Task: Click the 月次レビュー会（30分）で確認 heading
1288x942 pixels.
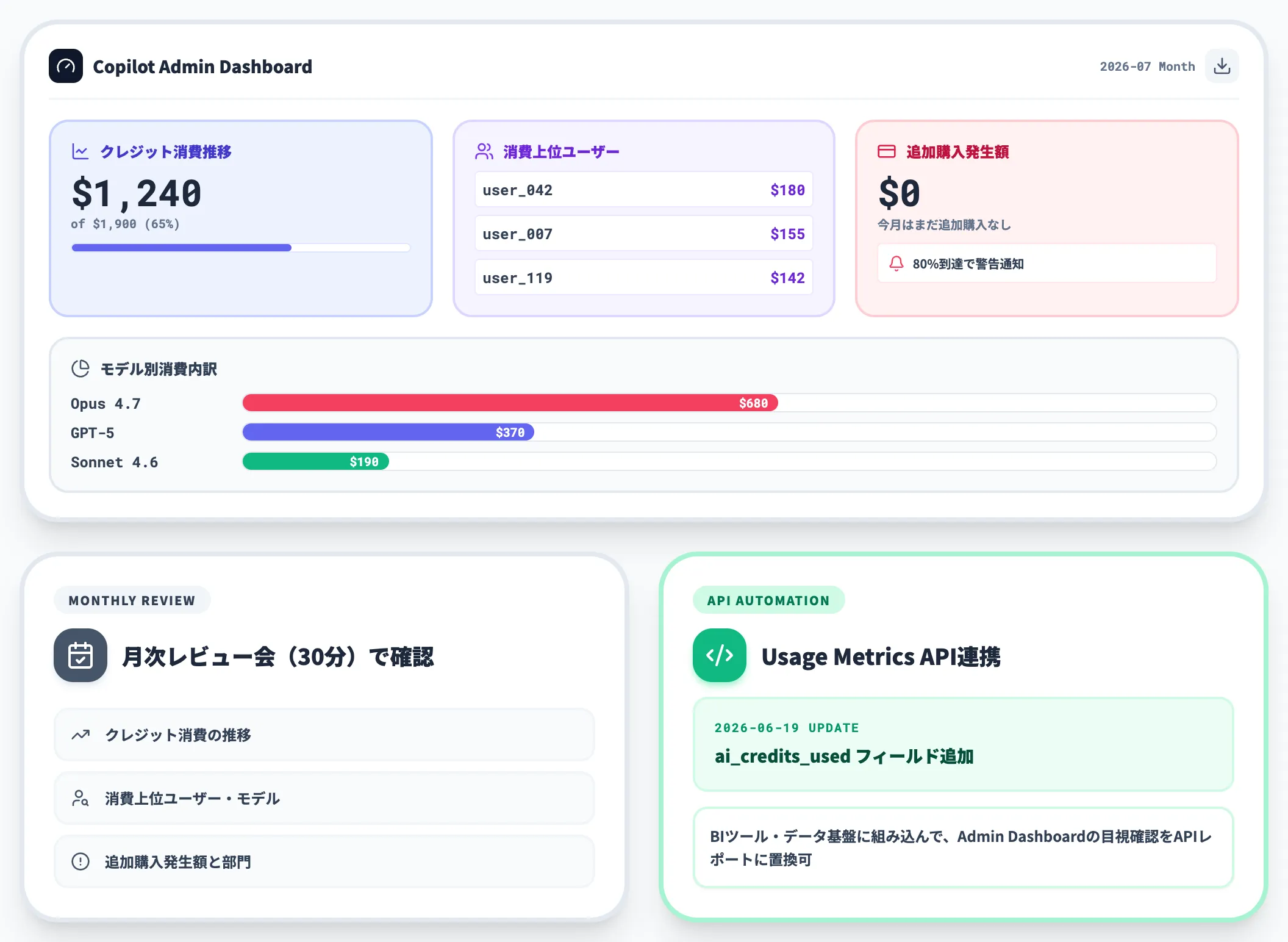Action: pyautogui.click(x=278, y=656)
